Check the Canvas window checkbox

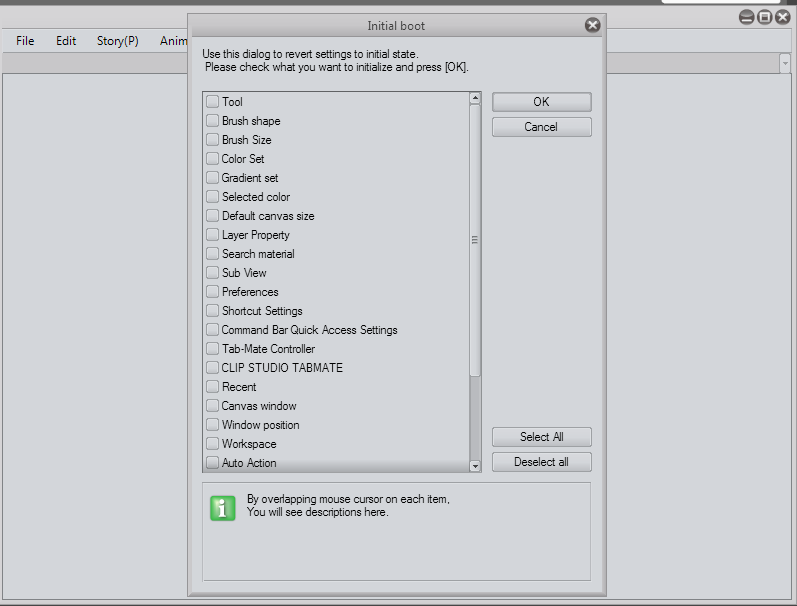coord(212,406)
